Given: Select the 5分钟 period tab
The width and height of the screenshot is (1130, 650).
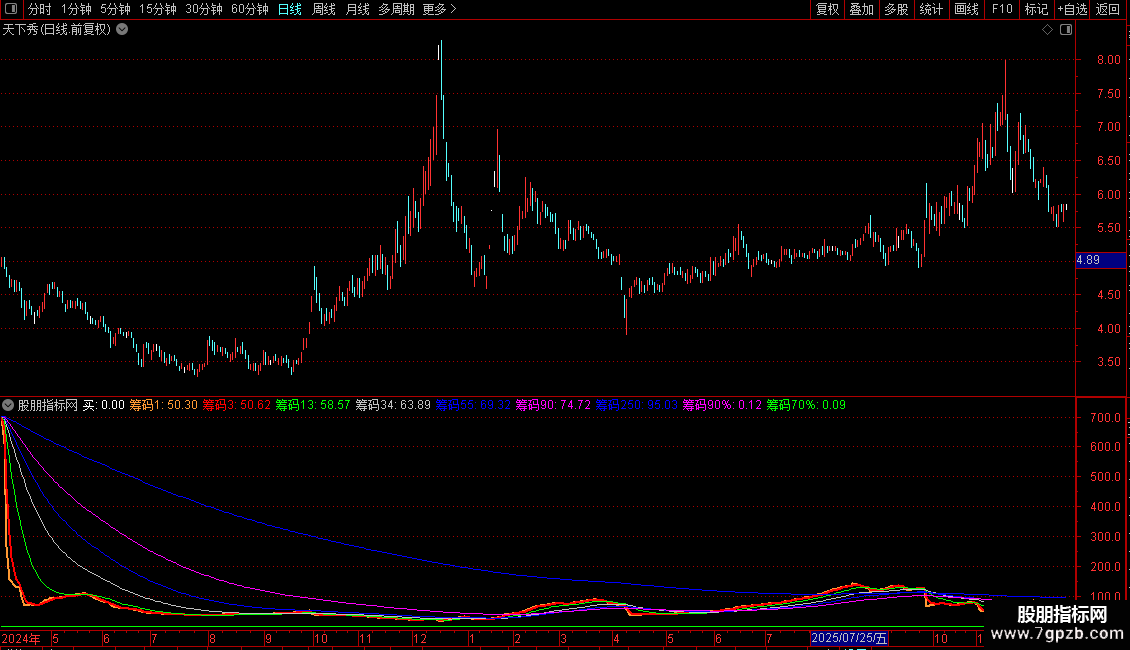Looking at the screenshot, I should point(115,9).
